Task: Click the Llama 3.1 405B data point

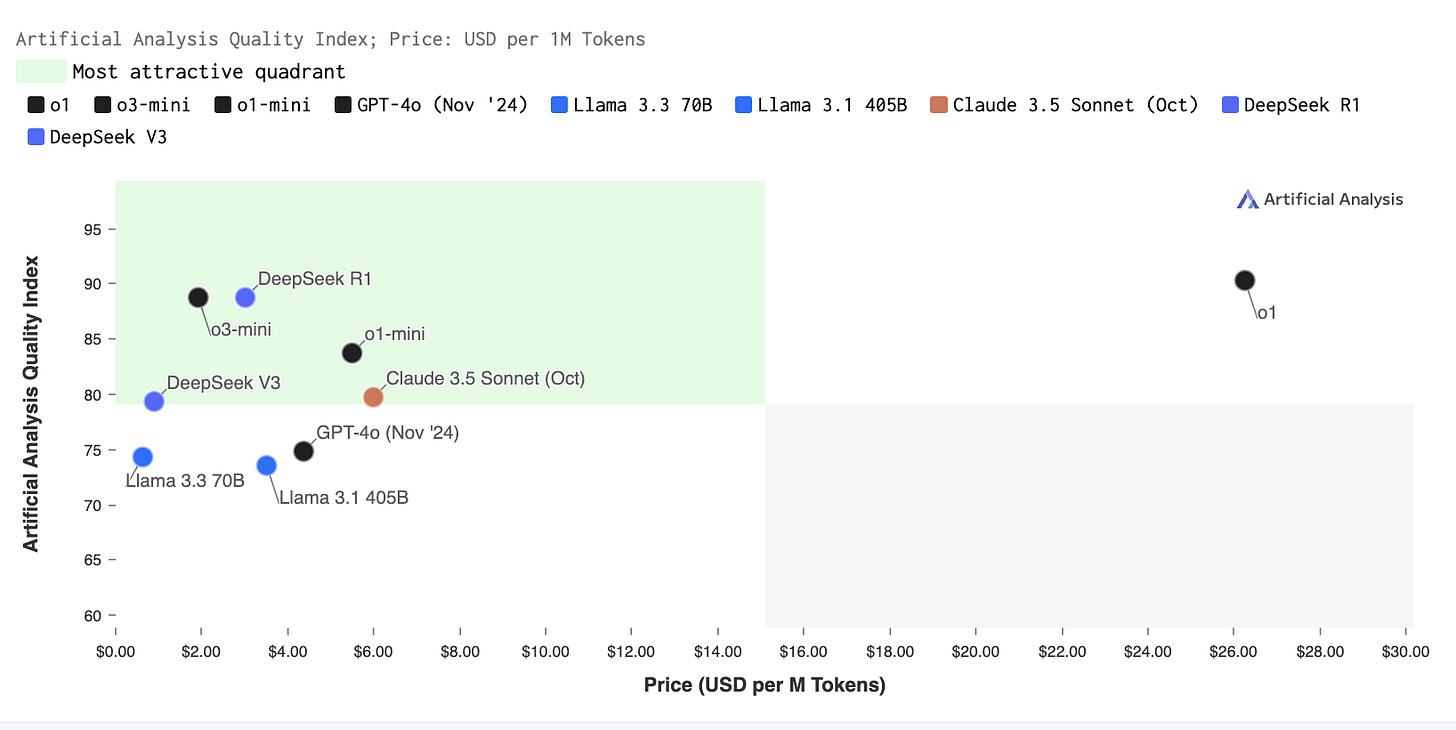Action: tap(266, 465)
